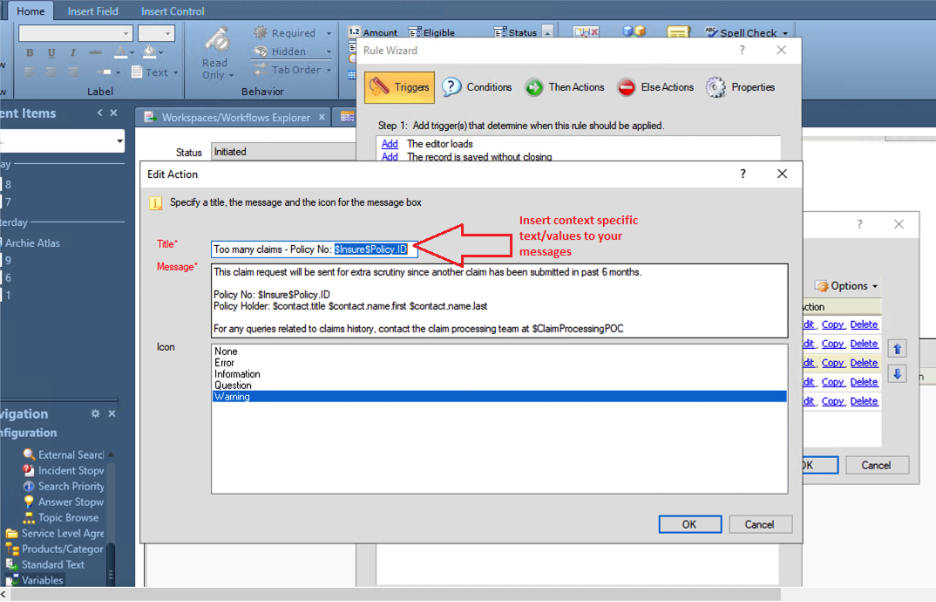Confirm the Edit Action dialog with OK
The height and width of the screenshot is (602, 936).
tap(690, 524)
